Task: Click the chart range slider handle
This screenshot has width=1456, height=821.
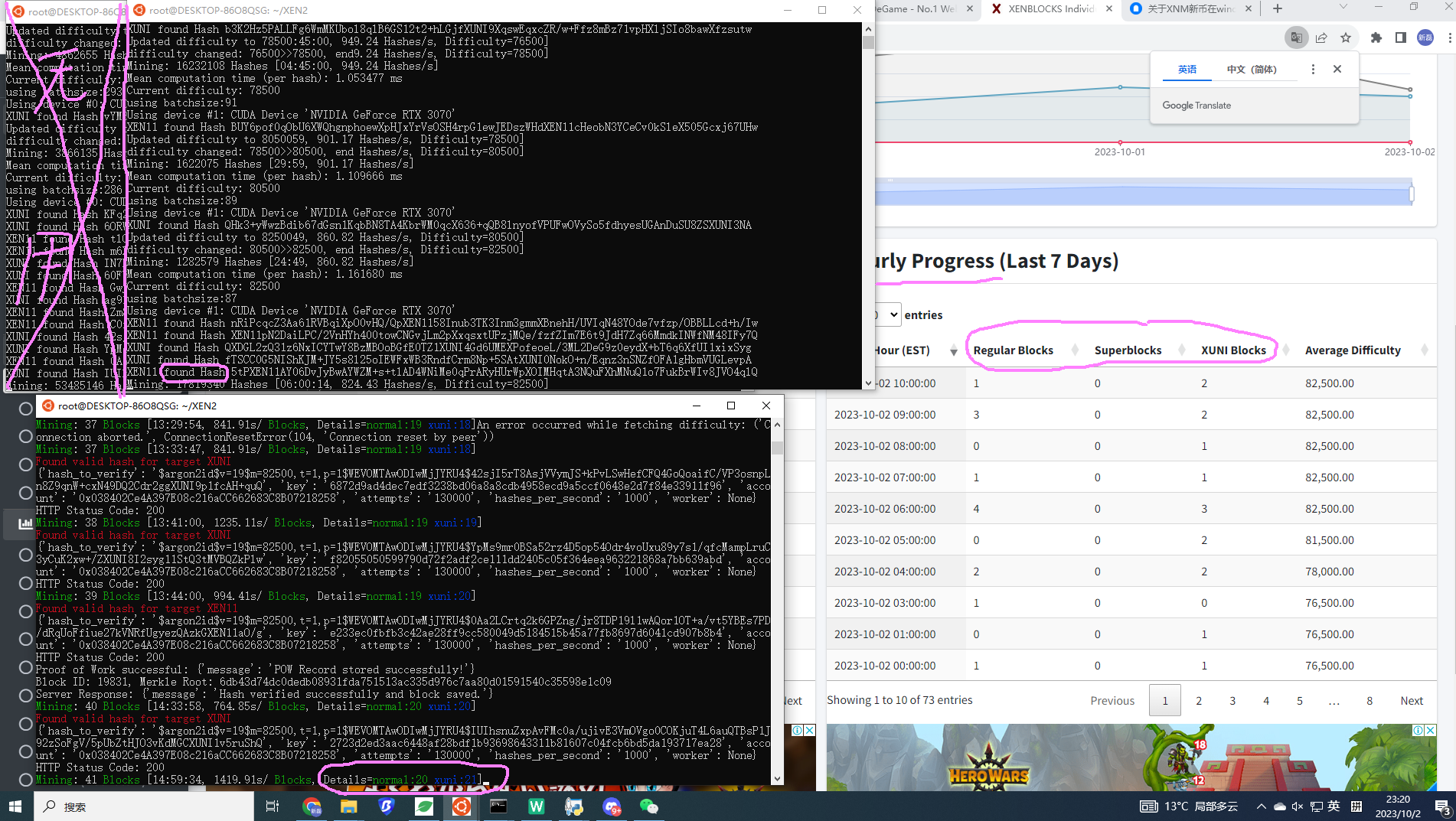Action: 1411,194
